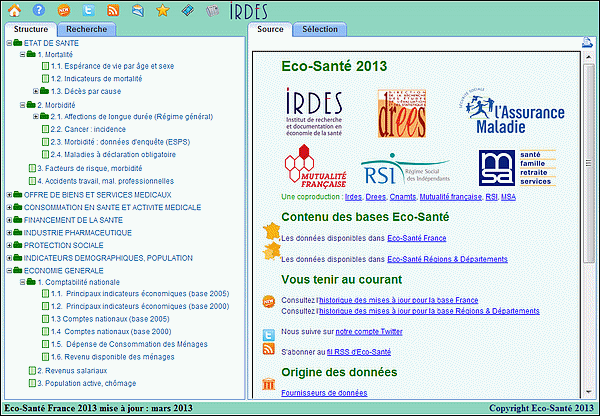Expand CONSOMMATION EN SANTE ET ACTIVITE MEDICALE
600x416 pixels.
9,207
